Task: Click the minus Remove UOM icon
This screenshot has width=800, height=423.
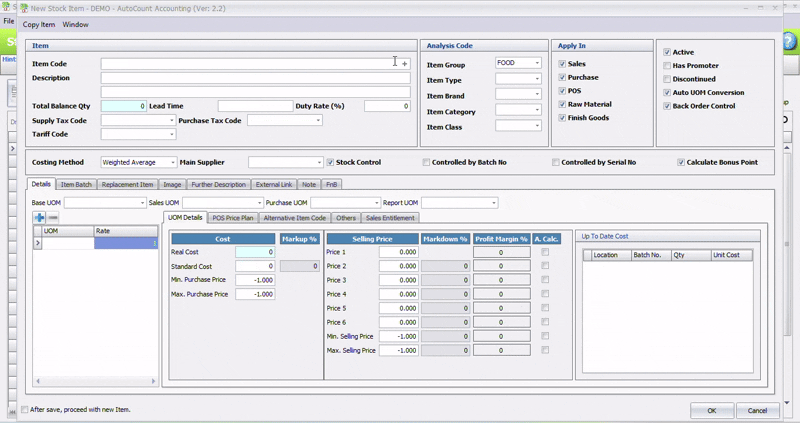Action: (53, 217)
